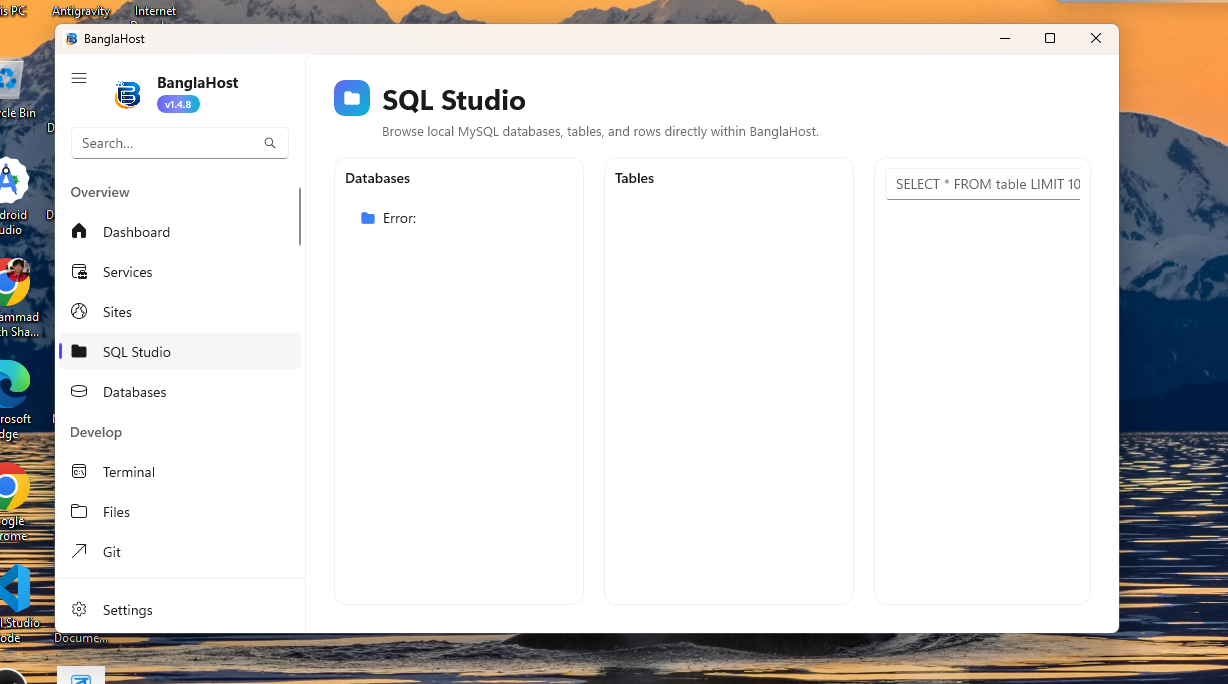
Task: Go to the Sites section
Action: pos(180,311)
